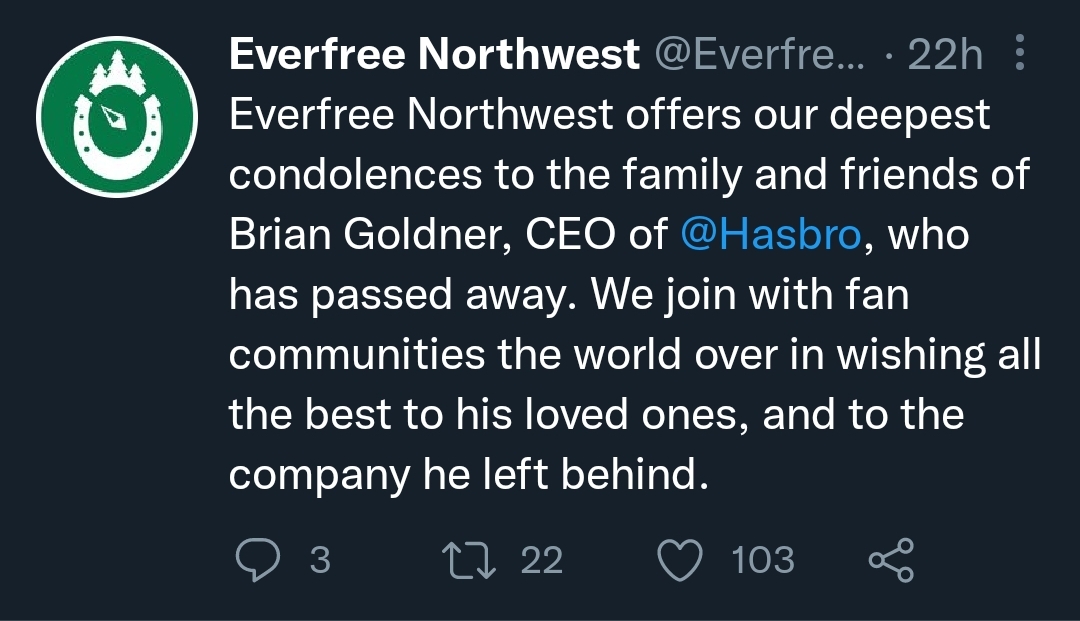Like the tweet with the heart icon

[680, 560]
